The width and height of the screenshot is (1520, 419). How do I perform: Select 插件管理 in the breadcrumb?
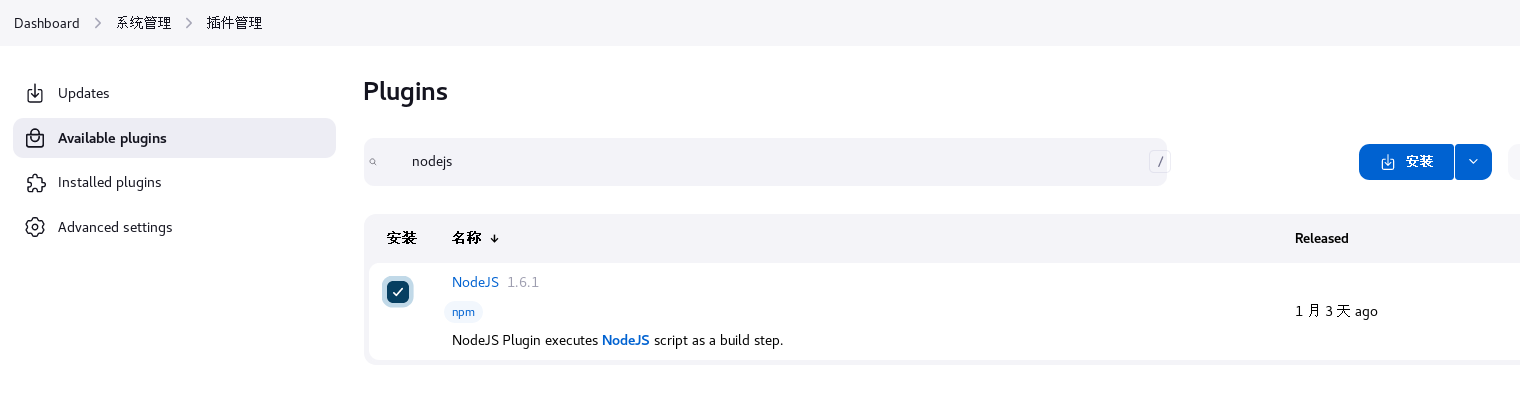tap(234, 23)
